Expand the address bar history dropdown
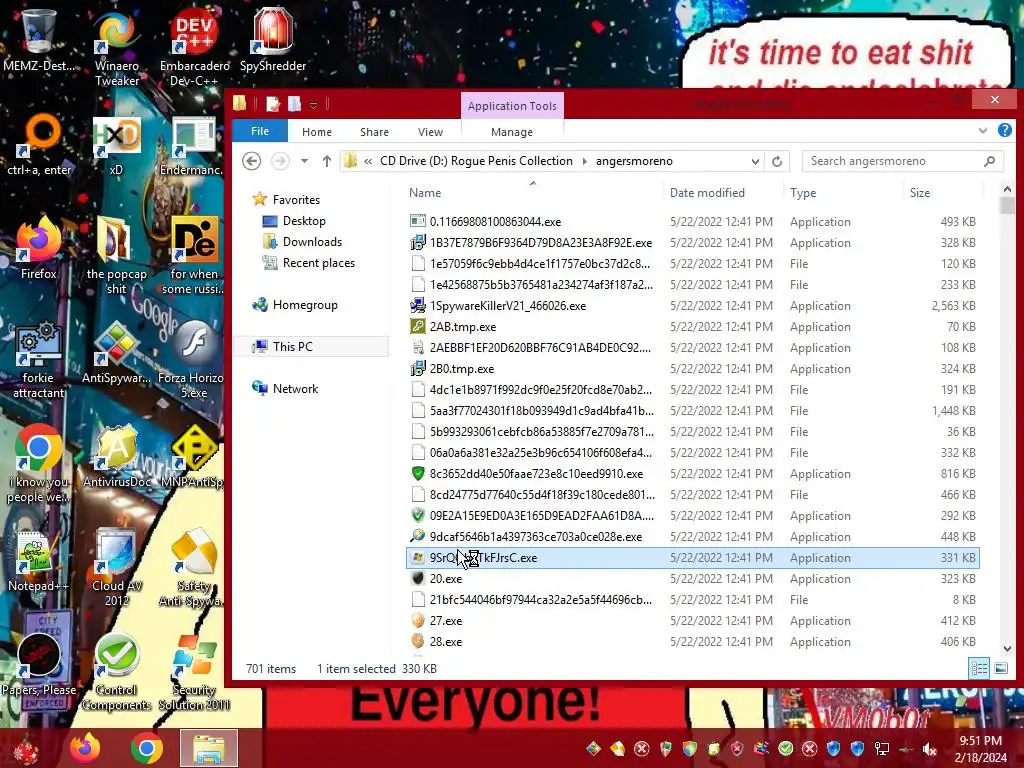Image resolution: width=1024 pixels, height=768 pixels. 755,161
